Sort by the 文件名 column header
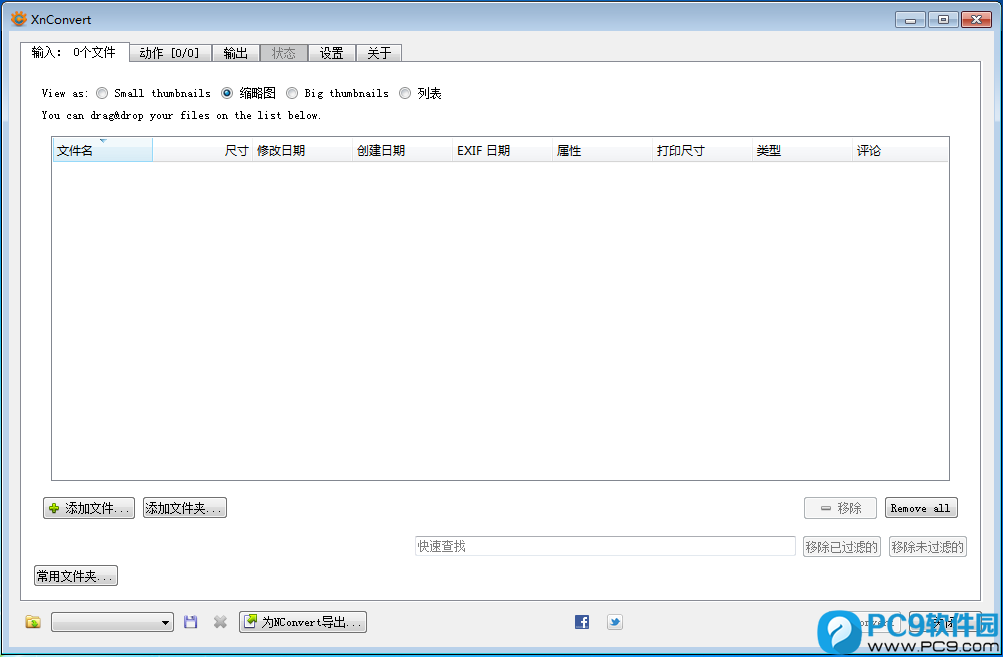 (x=102, y=150)
